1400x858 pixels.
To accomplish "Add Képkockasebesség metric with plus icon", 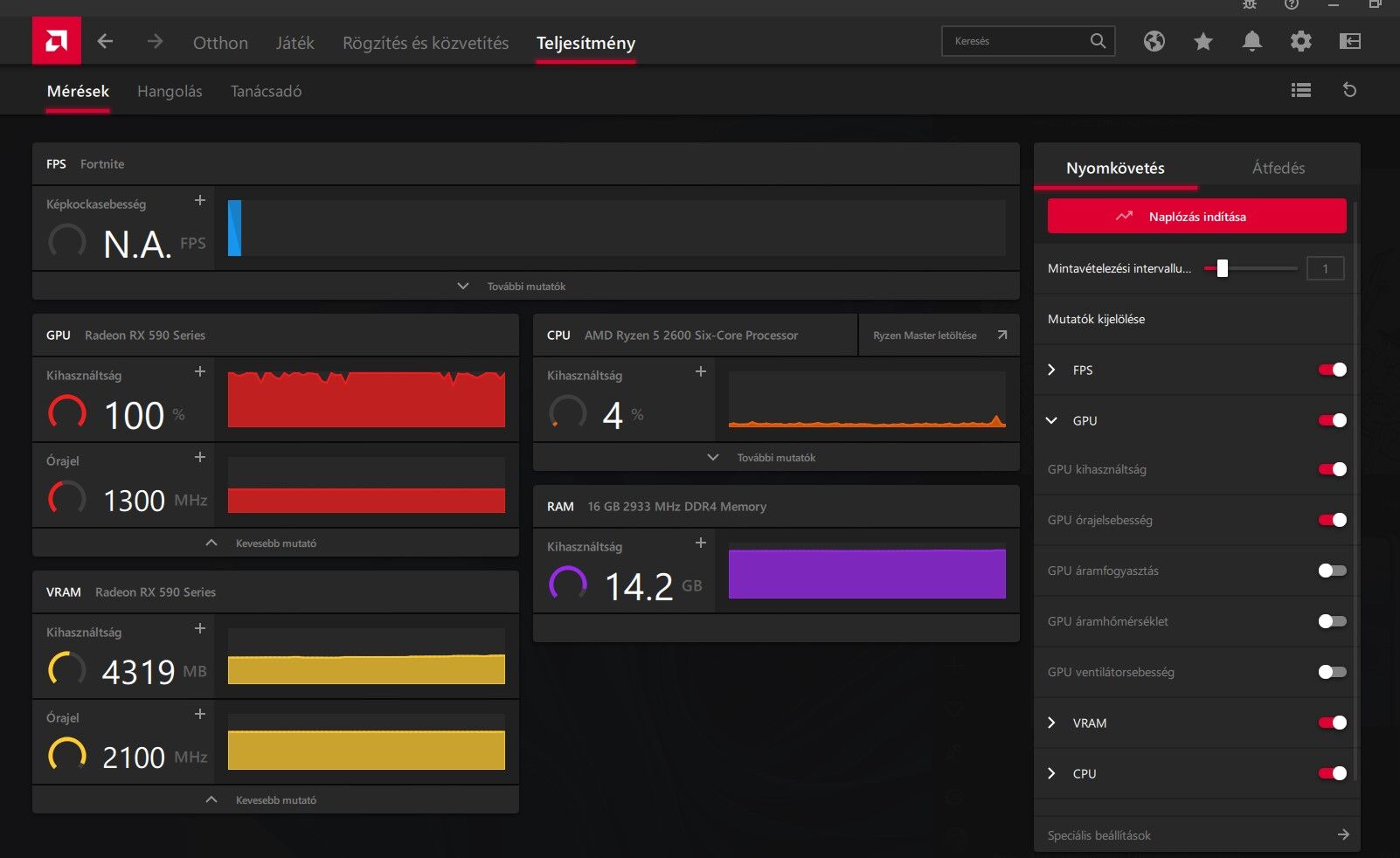I will tap(200, 200).
